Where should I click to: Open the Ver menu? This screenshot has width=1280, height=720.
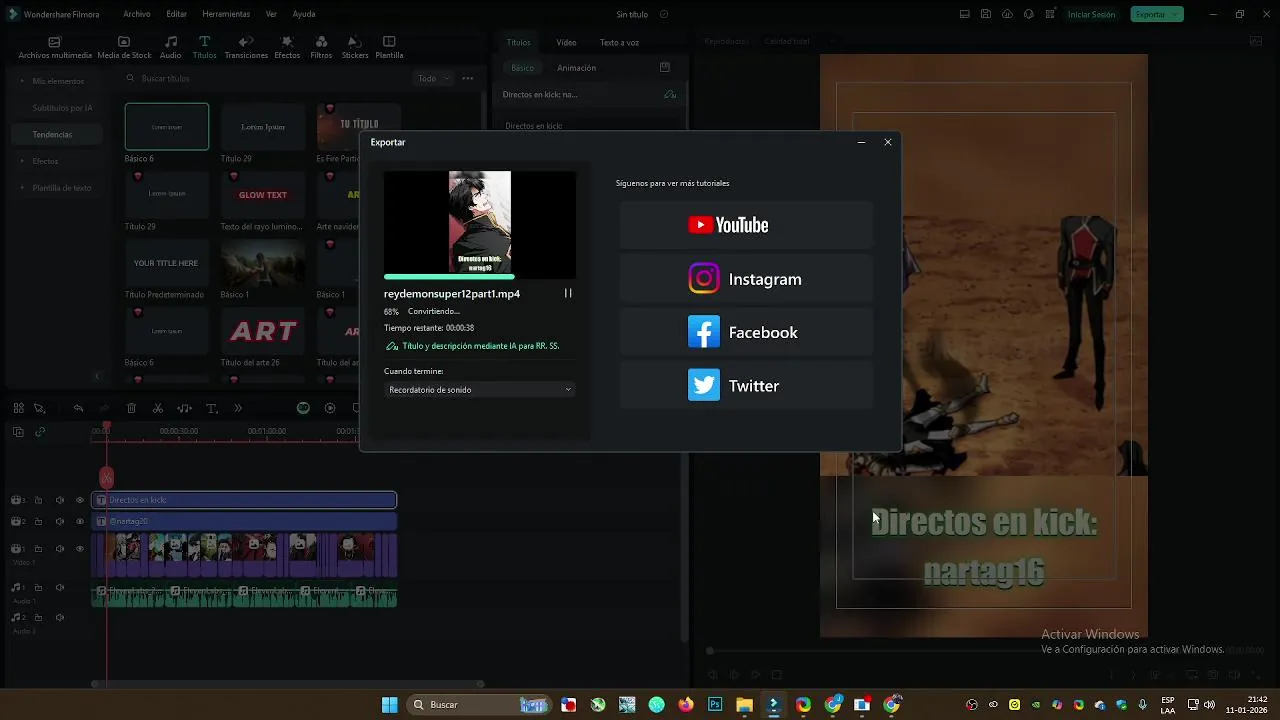point(271,14)
